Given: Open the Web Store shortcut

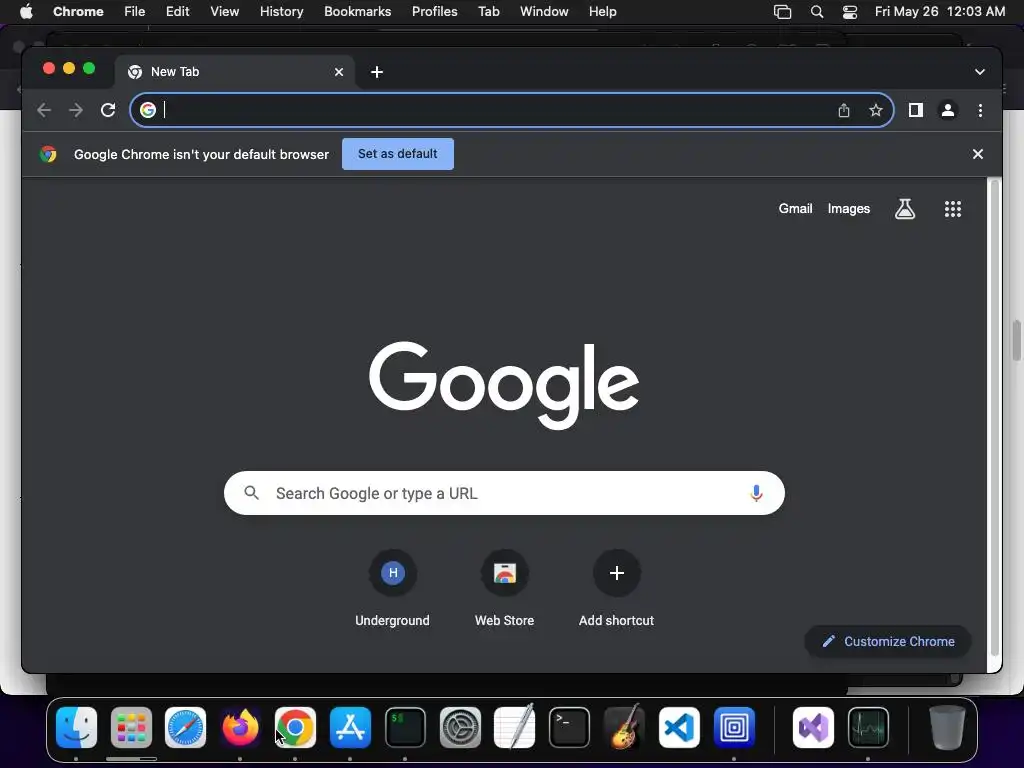Looking at the screenshot, I should click(504, 588).
